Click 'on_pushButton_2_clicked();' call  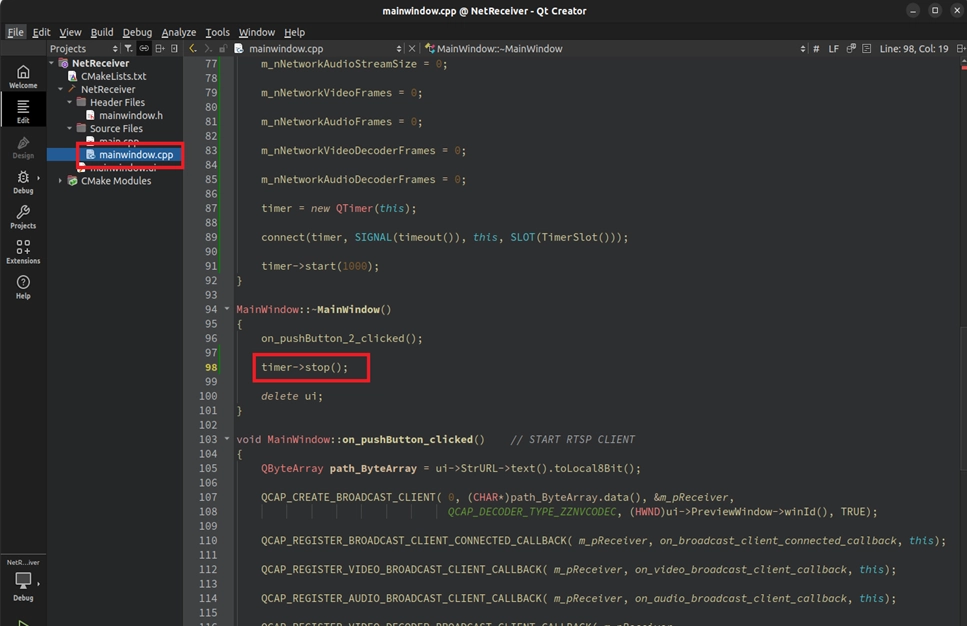(x=342, y=338)
